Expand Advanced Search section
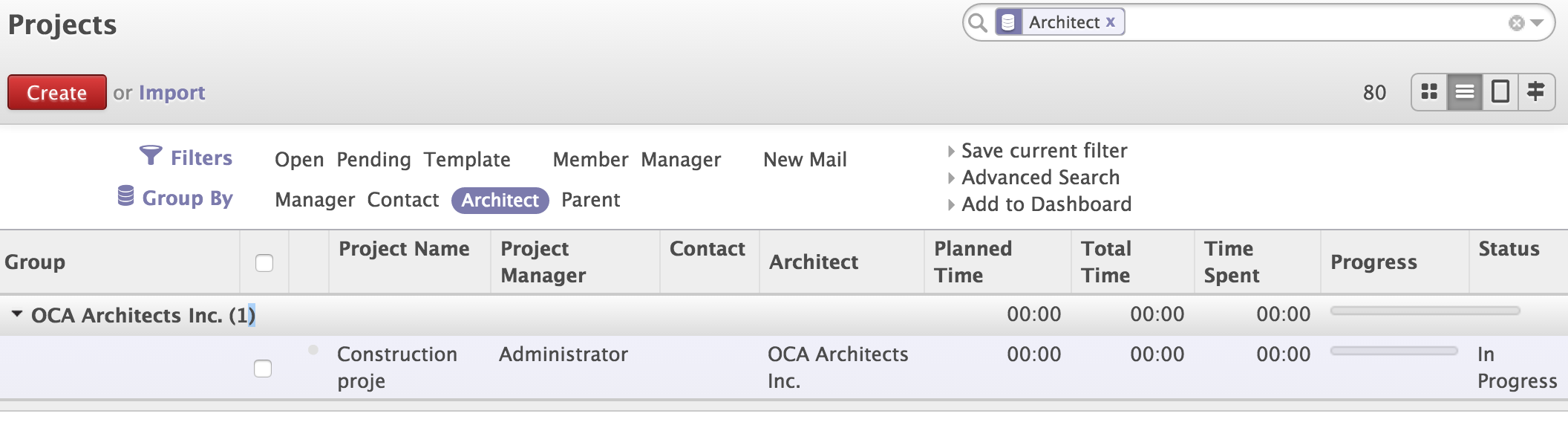The height and width of the screenshot is (428, 1568). click(1034, 178)
